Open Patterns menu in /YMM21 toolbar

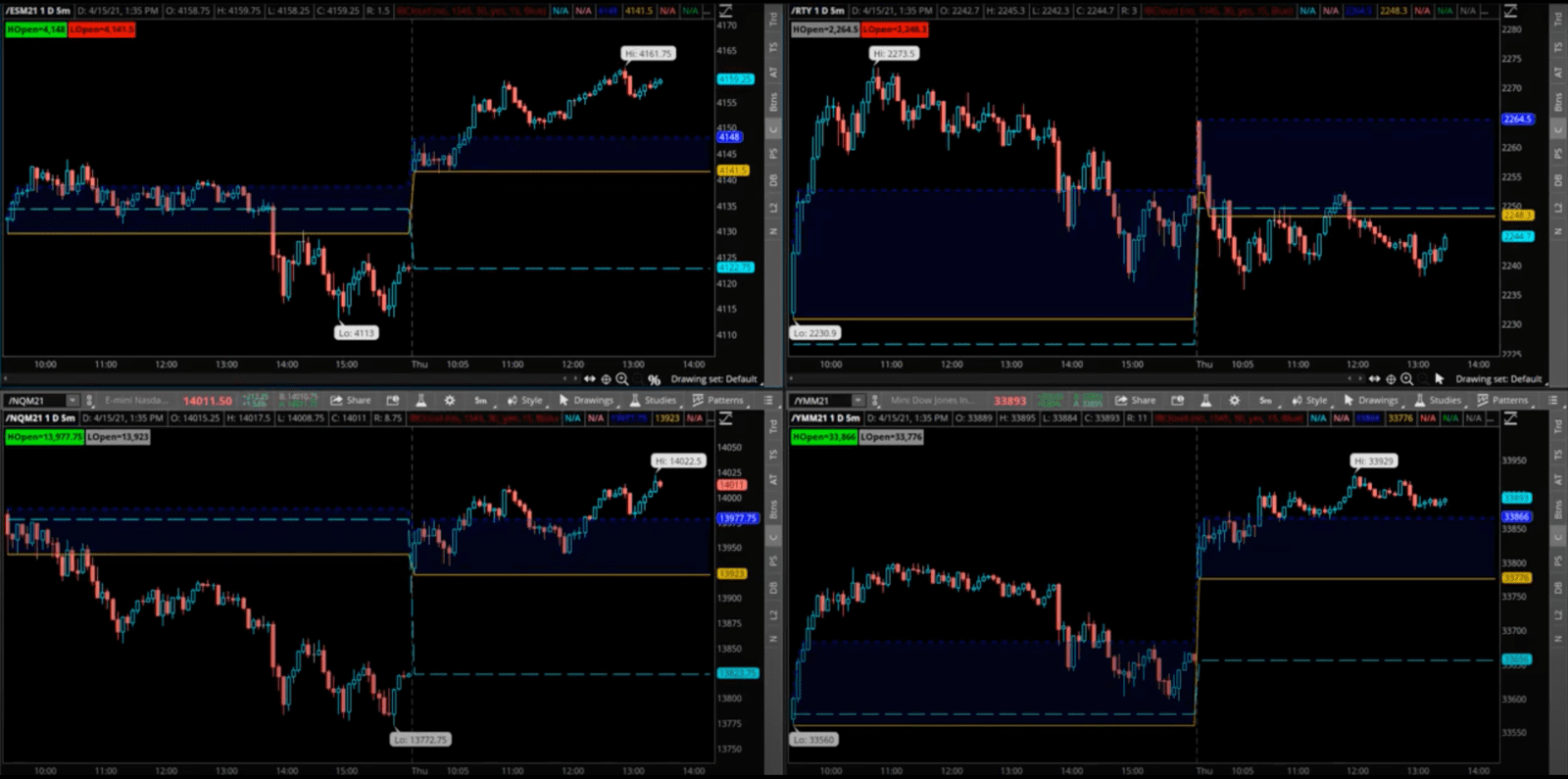[x=1503, y=401]
